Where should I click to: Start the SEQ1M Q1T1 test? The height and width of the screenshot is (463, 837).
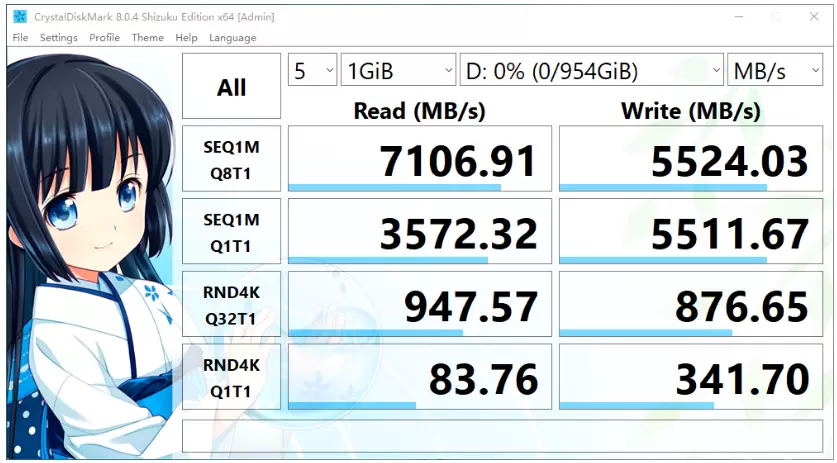[231, 232]
